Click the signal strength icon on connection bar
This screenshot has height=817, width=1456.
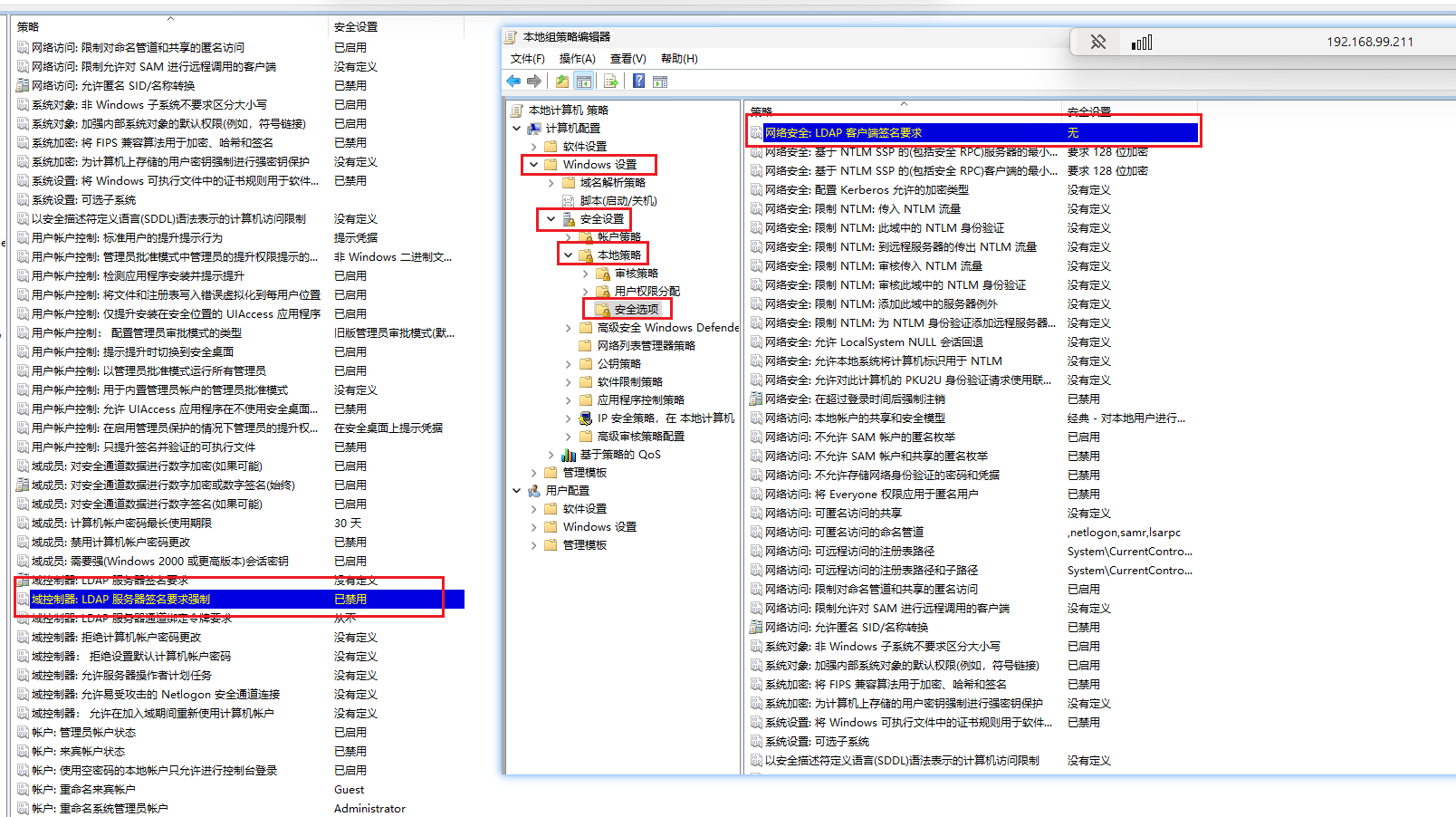coord(1142,42)
